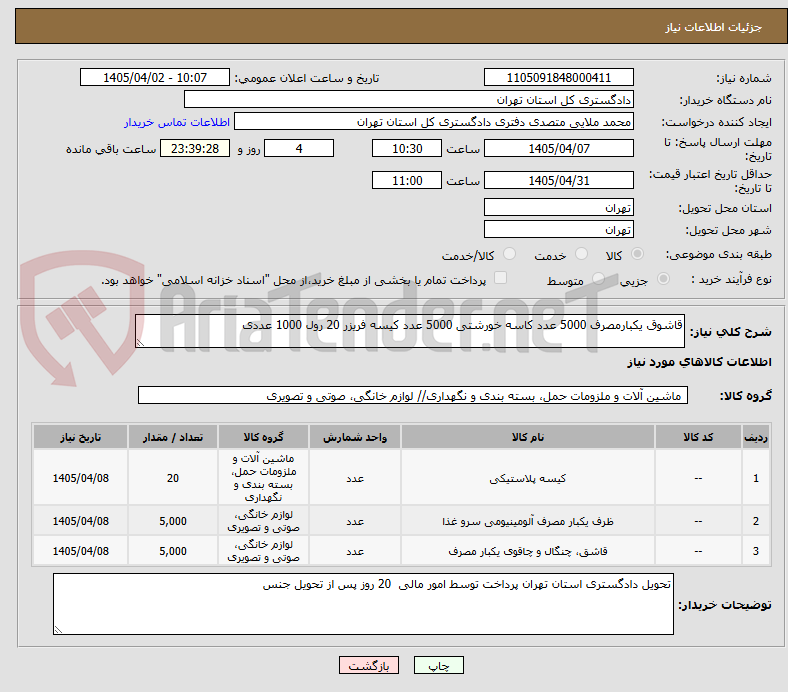Click the گروه کالا field
The height and width of the screenshot is (692, 788).
413,396
